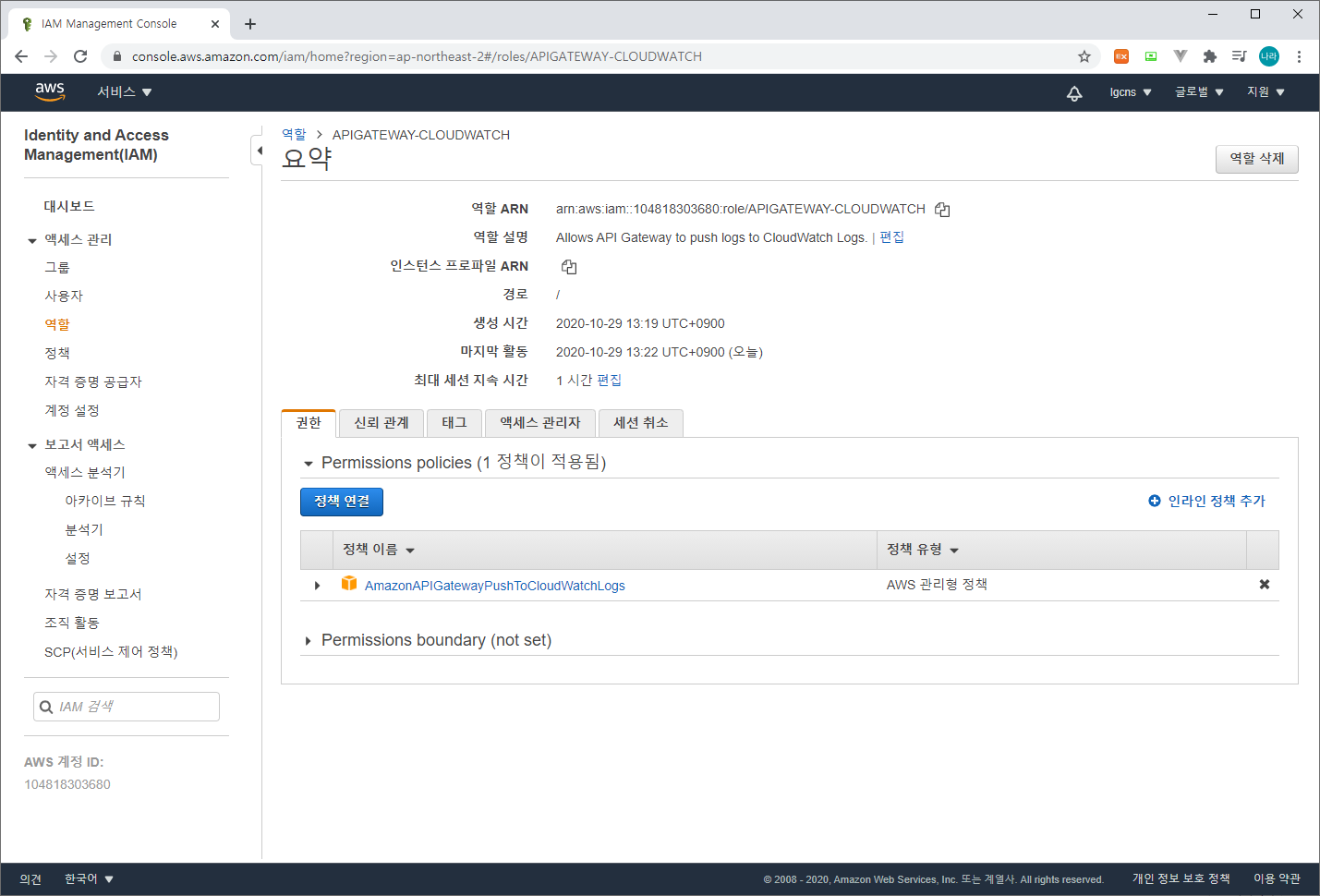Go back to the previous page
The height and width of the screenshot is (896, 1320).
pyautogui.click(x=21, y=56)
